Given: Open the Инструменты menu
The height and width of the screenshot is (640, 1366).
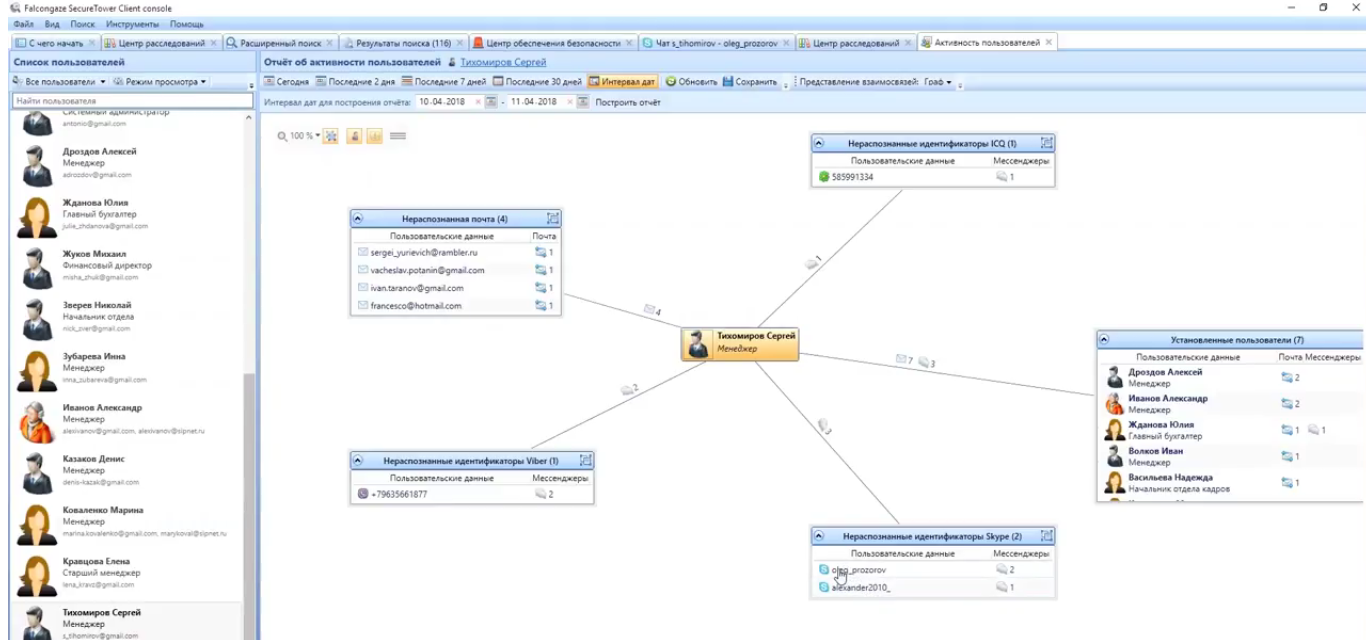Looking at the screenshot, I should 133,24.
